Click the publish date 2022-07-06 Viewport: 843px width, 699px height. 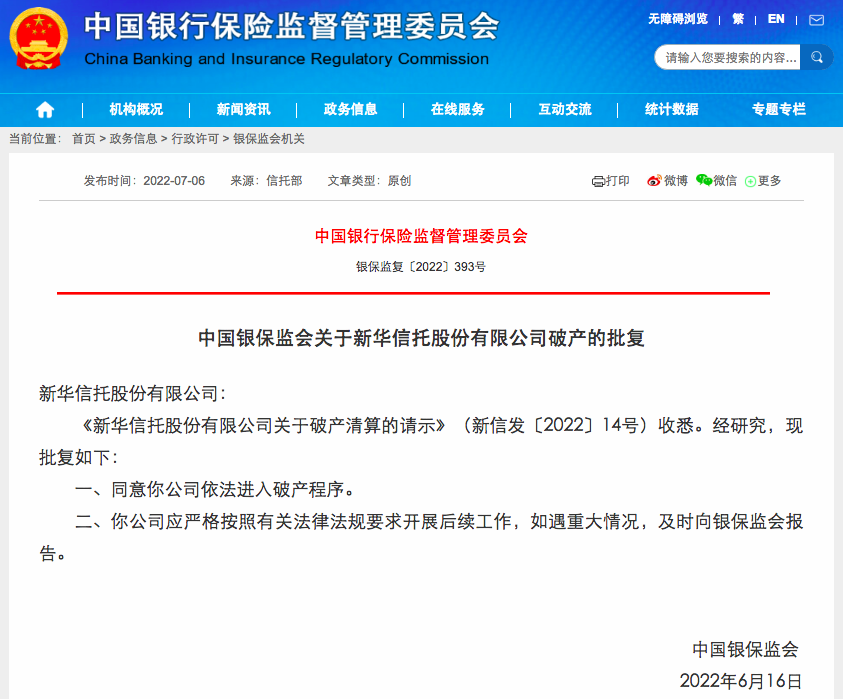pos(174,181)
